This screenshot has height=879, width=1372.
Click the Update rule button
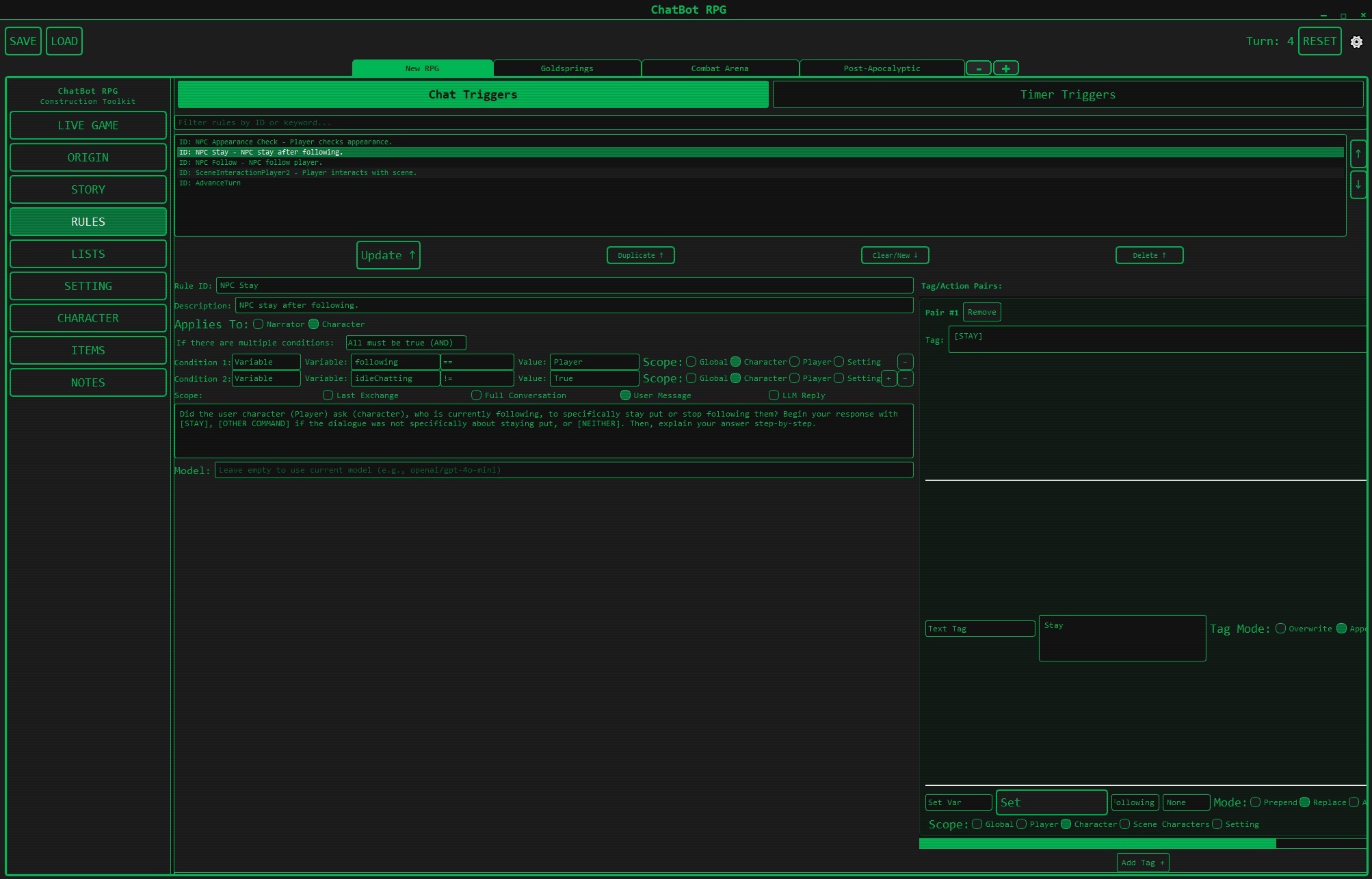pyautogui.click(x=388, y=255)
